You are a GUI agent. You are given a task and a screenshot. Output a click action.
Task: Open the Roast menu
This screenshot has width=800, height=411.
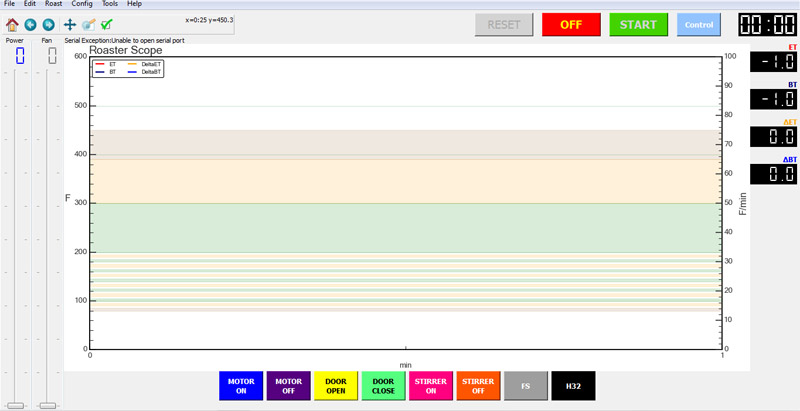pos(54,4)
